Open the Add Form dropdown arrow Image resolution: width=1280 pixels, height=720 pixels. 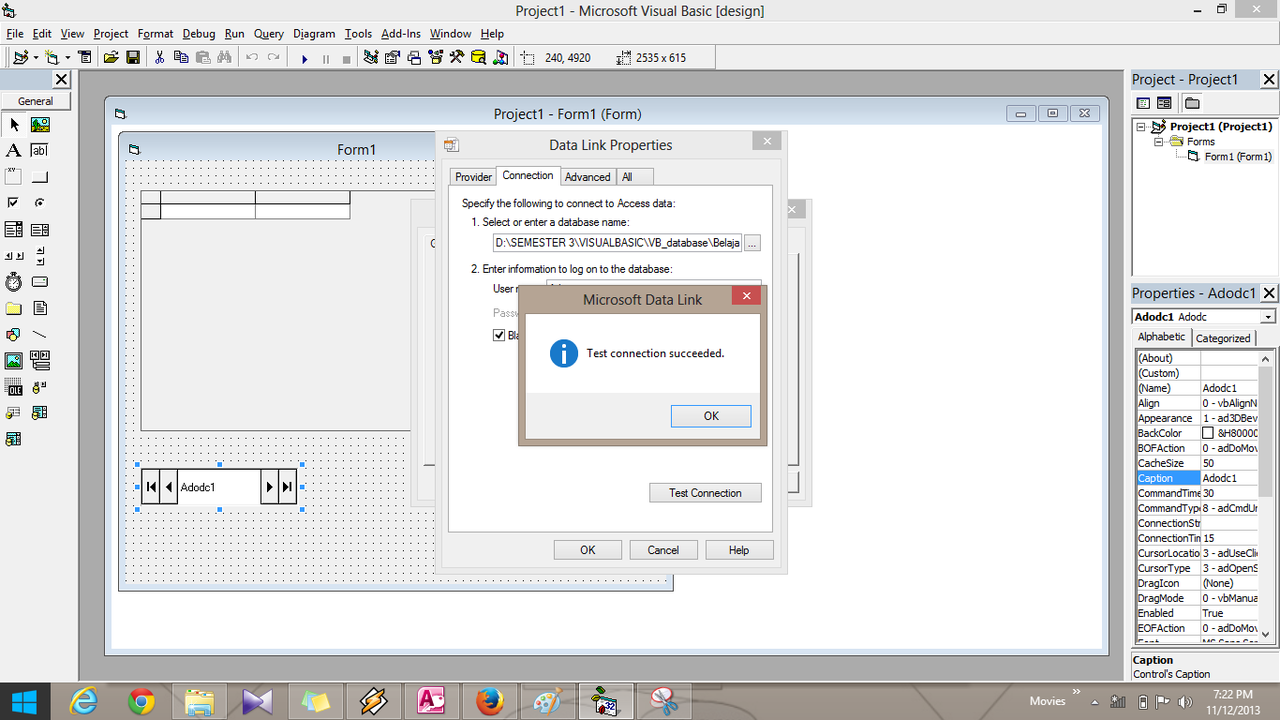(68, 58)
